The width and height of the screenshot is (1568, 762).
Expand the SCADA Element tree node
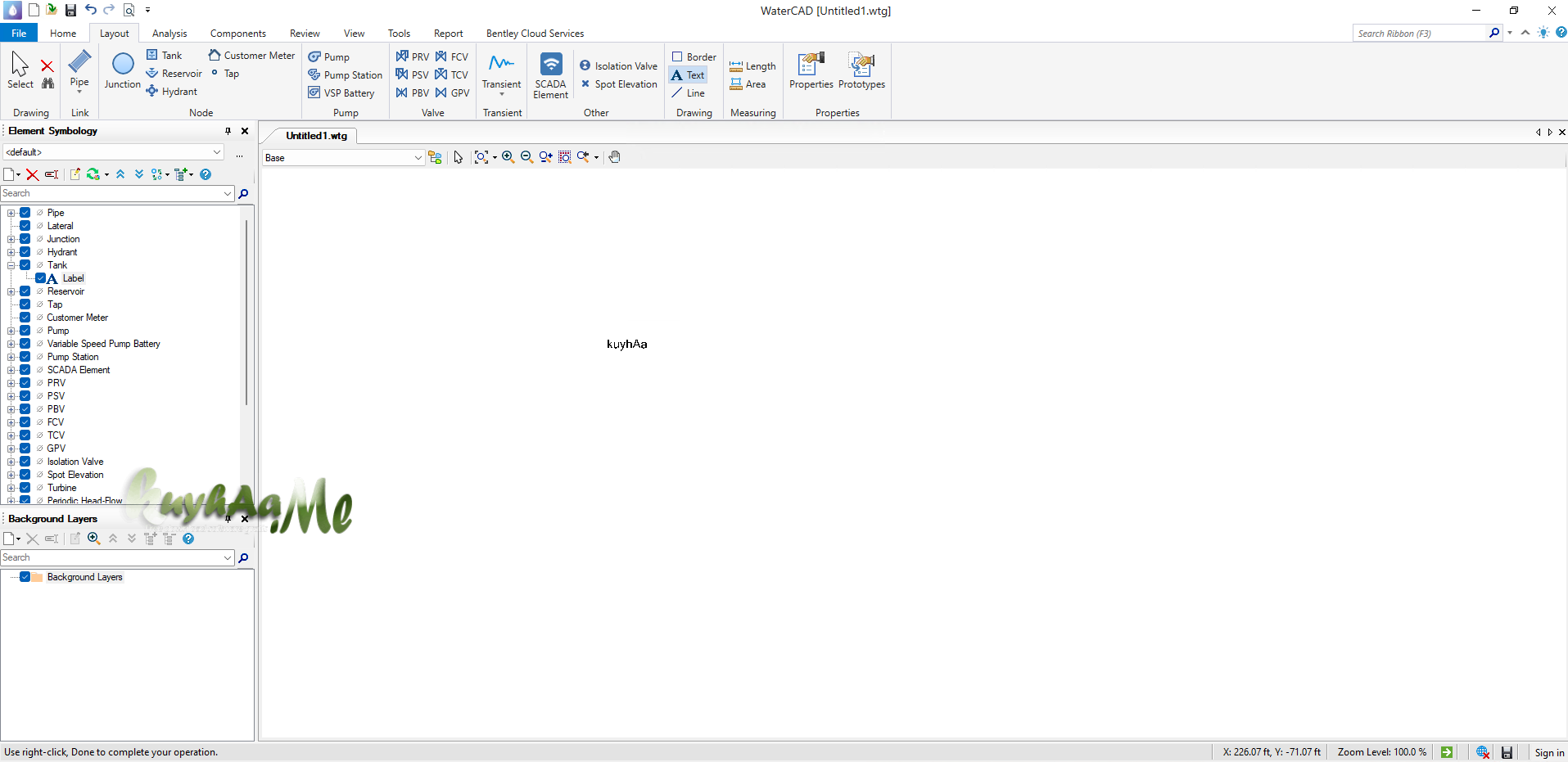[x=11, y=370]
